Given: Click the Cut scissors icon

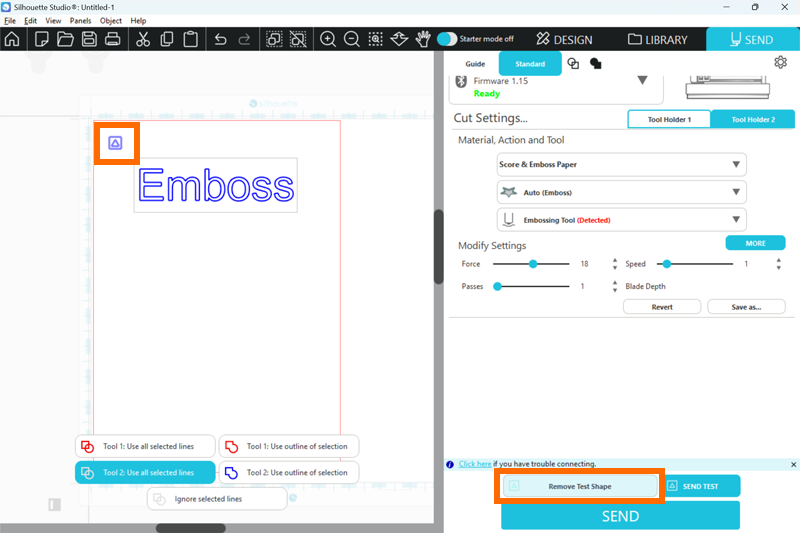Looking at the screenshot, I should coord(143,40).
